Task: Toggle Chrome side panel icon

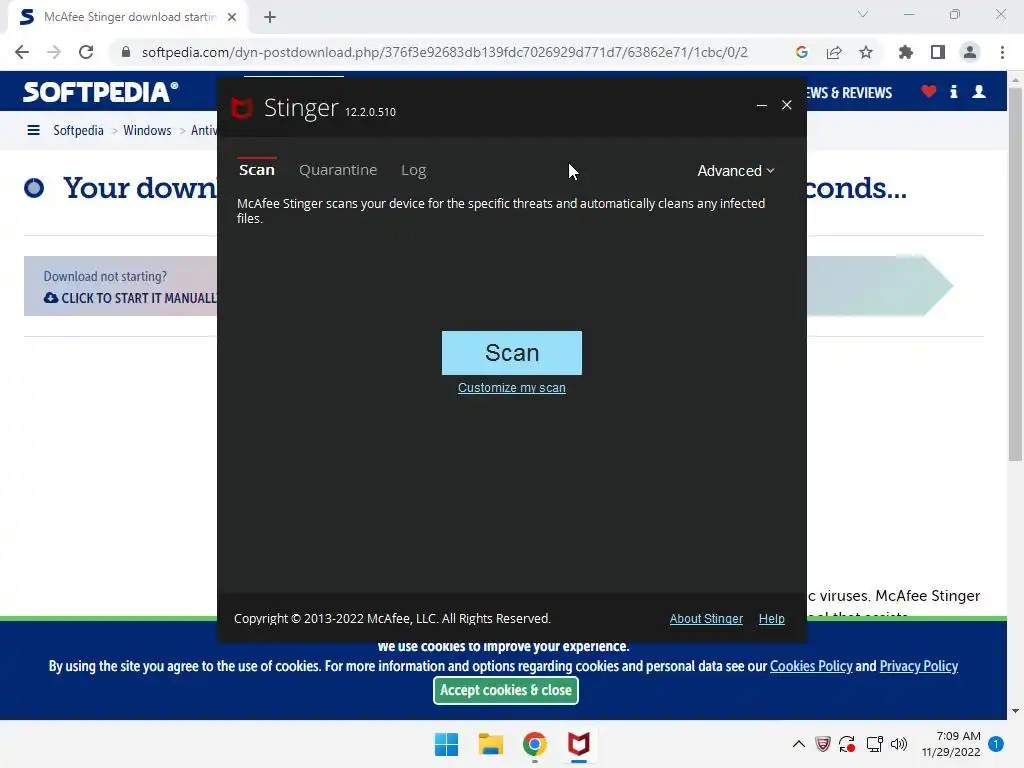Action: [x=938, y=52]
